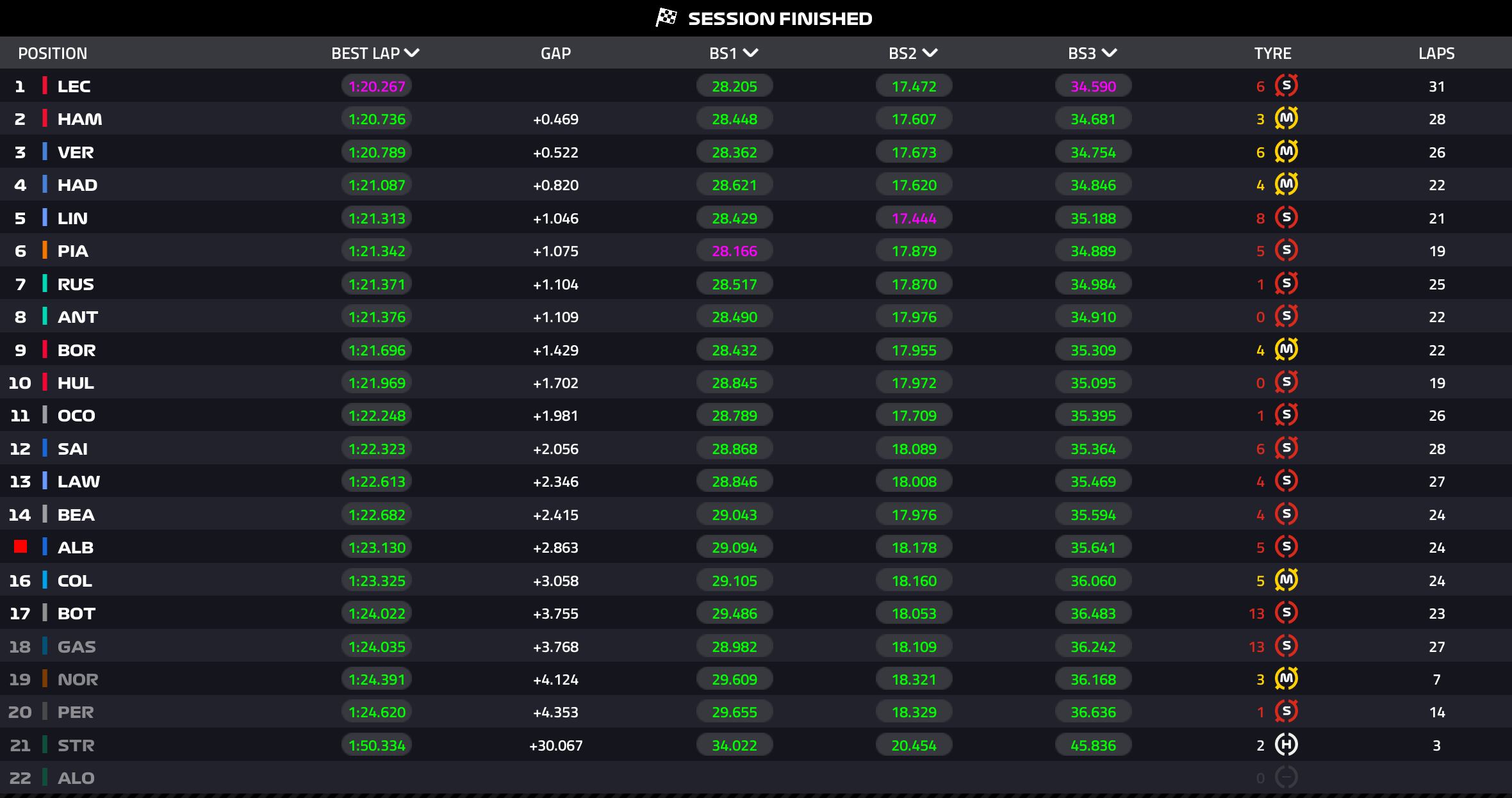Image resolution: width=1512 pixels, height=798 pixels.
Task: Open the BS3 column dropdown
Action: [x=1110, y=53]
